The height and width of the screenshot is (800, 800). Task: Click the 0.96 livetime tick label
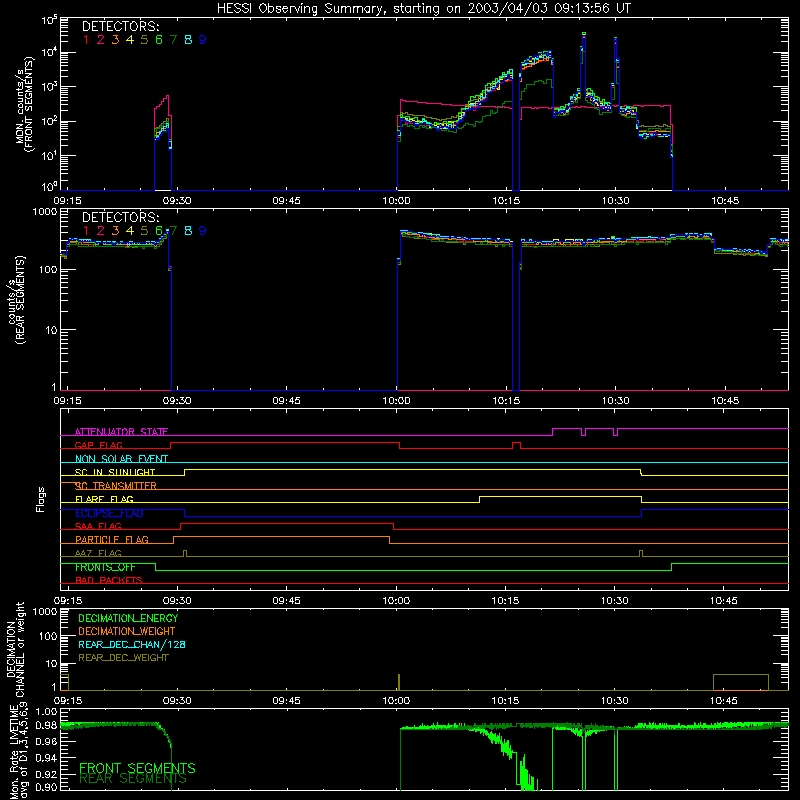(x=46, y=742)
